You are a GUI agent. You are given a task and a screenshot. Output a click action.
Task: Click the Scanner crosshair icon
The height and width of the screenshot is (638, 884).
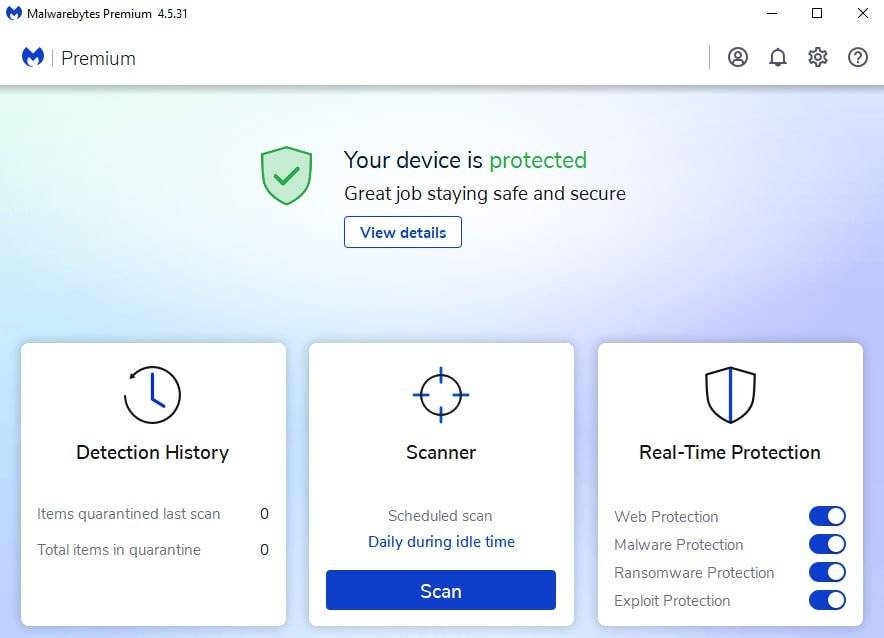pos(441,395)
